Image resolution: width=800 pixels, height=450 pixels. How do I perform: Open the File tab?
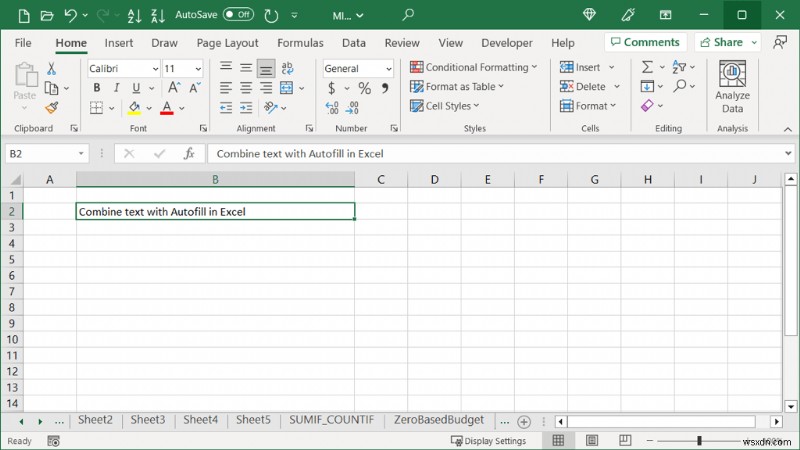pyautogui.click(x=23, y=43)
